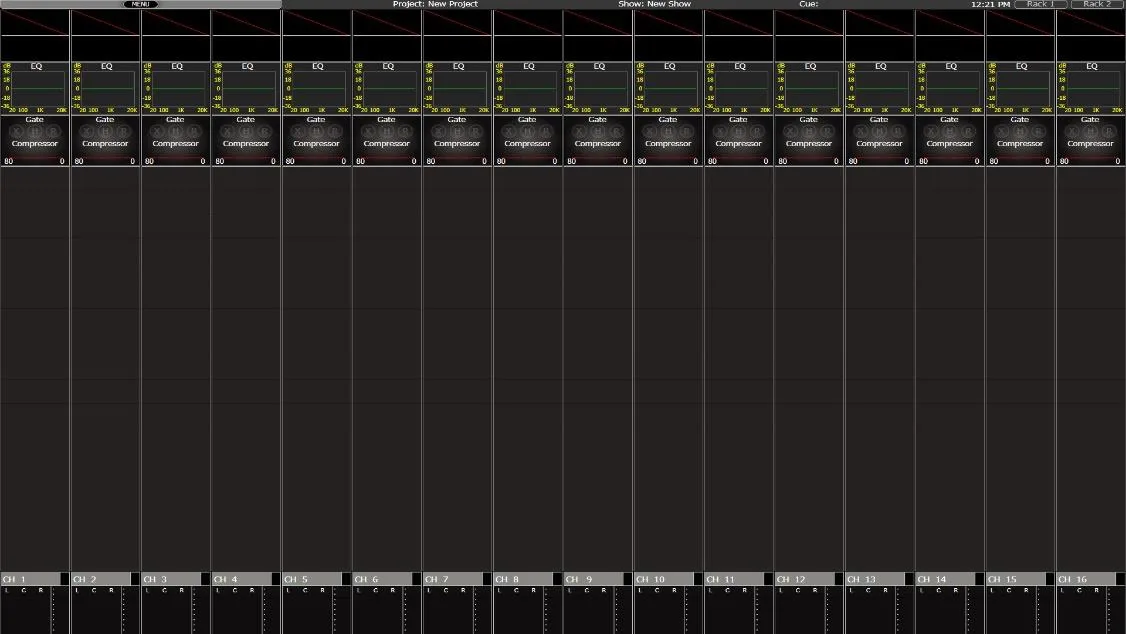
Task: Click the Gate R indicator on CH 1
Action: pyautogui.click(x=53, y=132)
